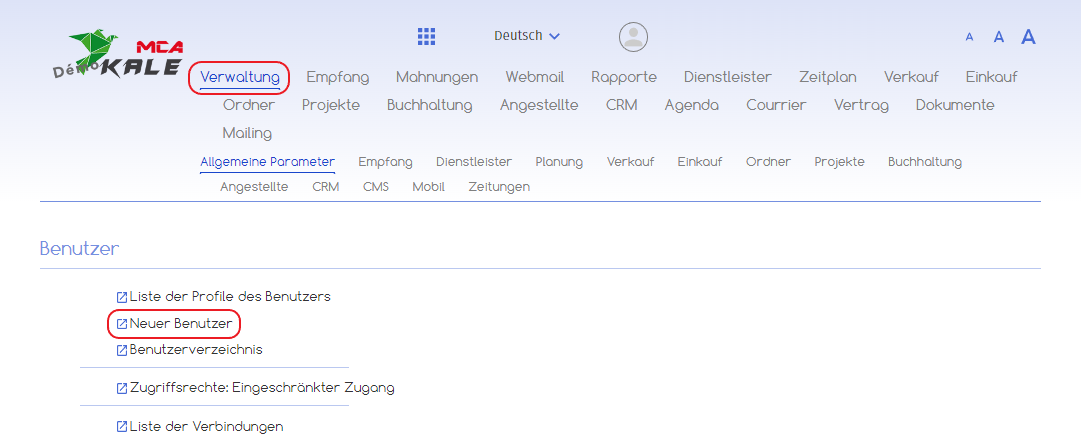Click the Neuer Benutzer link
Screen dimensions: 1081x445
181,324
